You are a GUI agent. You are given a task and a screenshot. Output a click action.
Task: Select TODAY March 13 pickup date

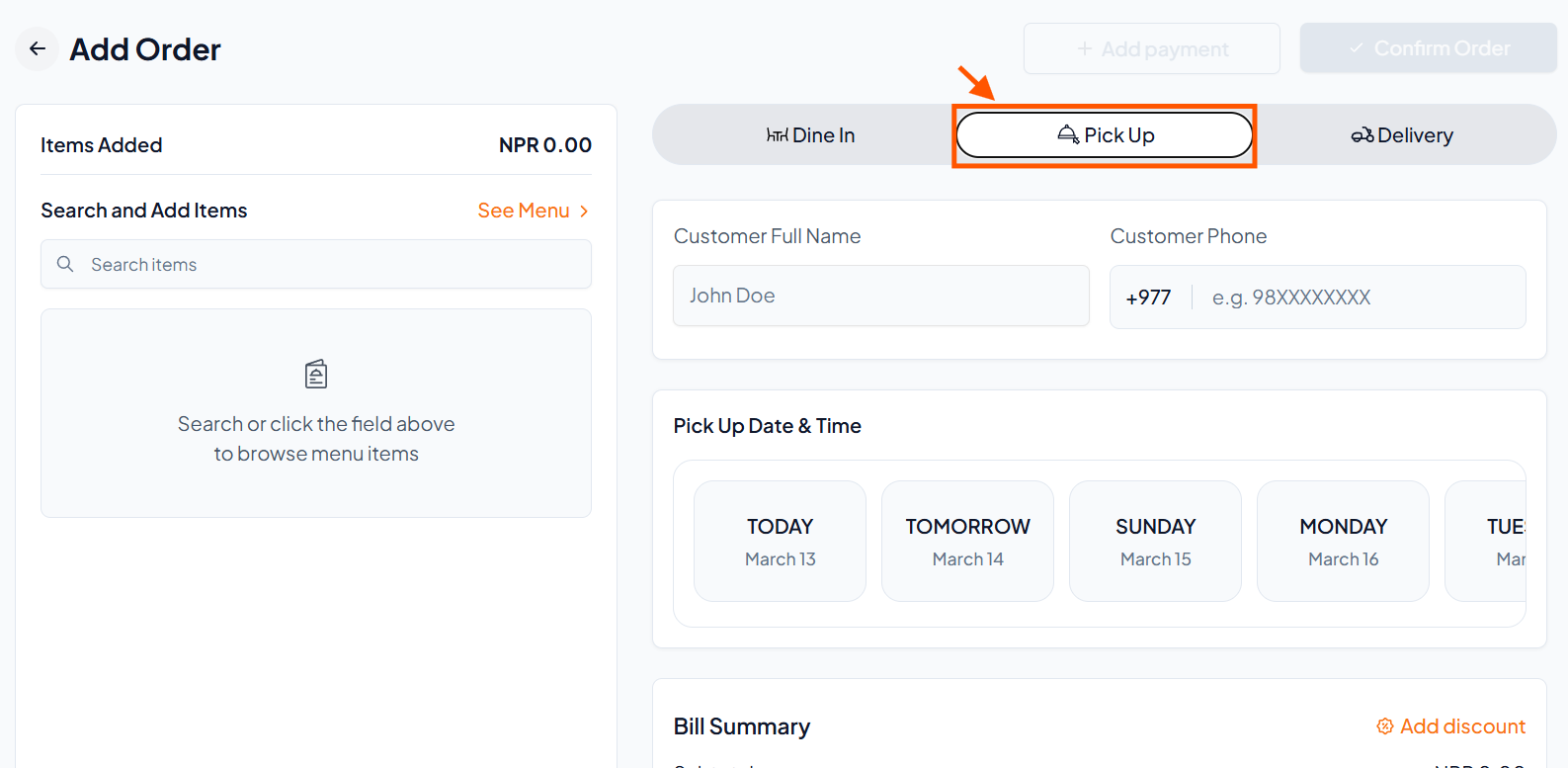(x=780, y=541)
